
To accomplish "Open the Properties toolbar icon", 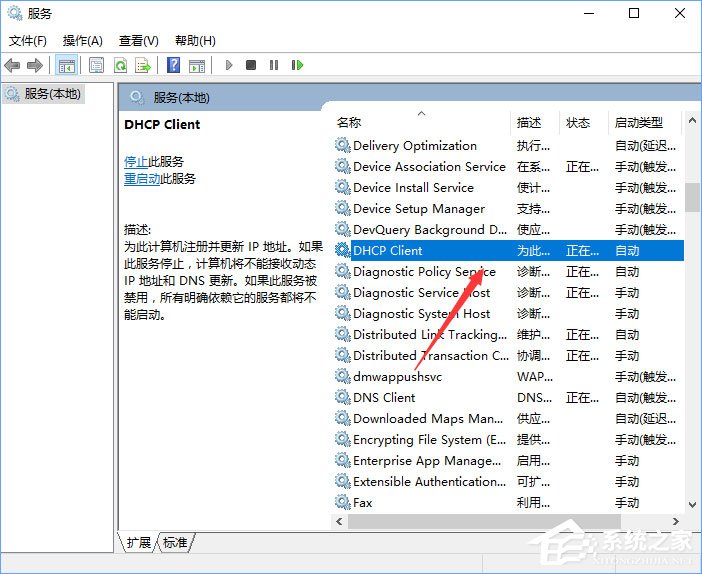I will coord(96,65).
